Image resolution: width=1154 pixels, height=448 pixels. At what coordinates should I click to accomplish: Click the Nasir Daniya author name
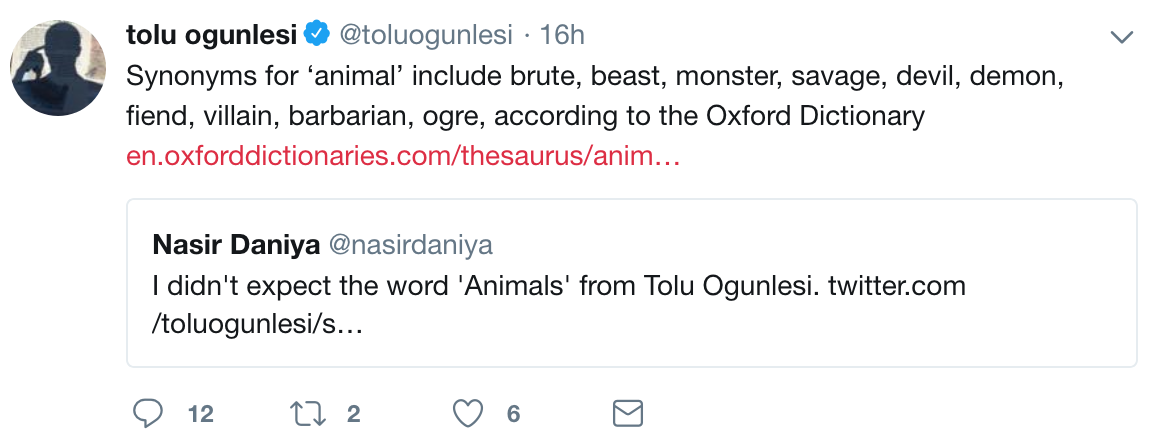point(234,244)
